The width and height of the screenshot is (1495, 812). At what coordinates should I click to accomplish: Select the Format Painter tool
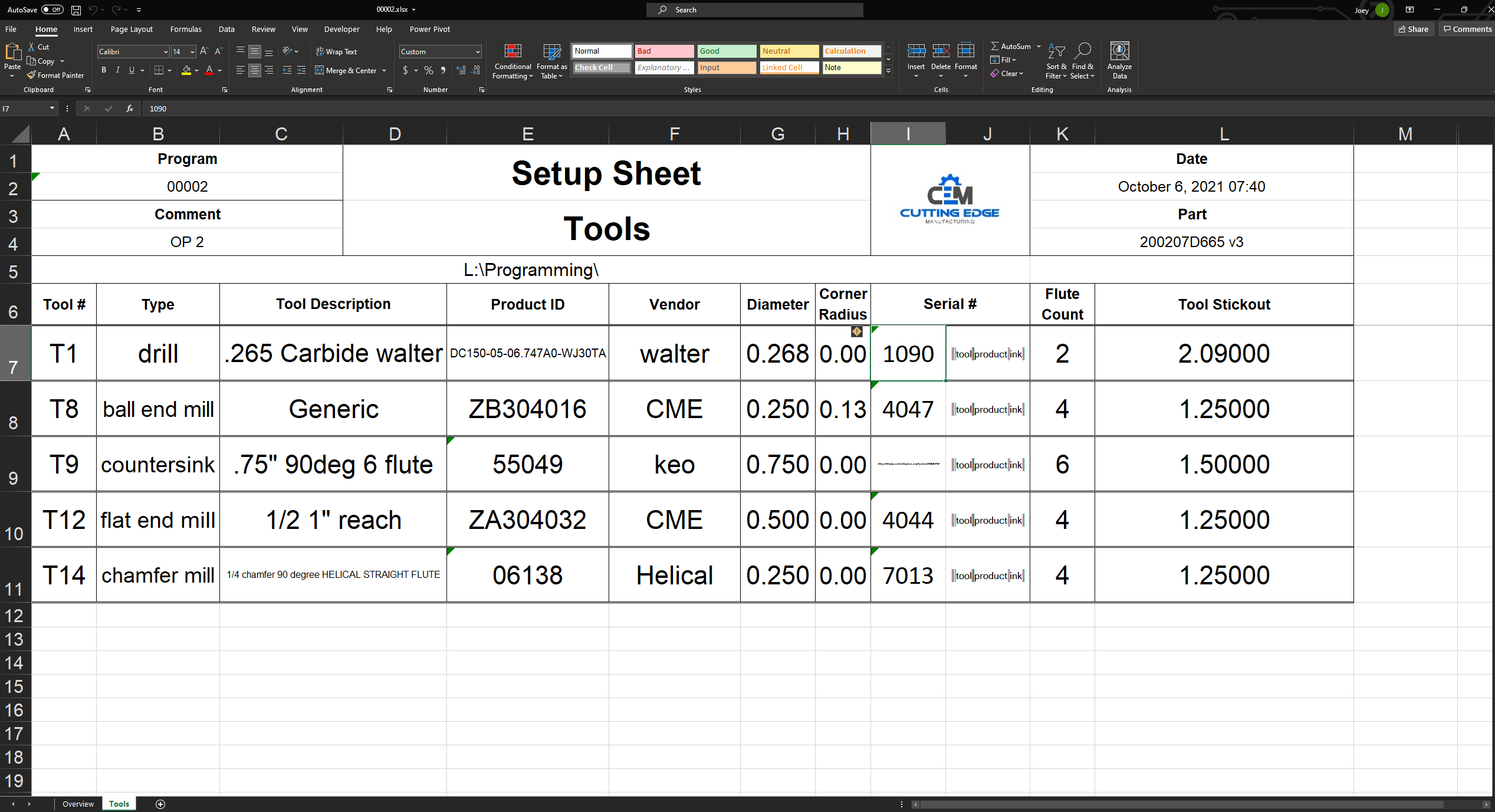pyautogui.click(x=55, y=75)
